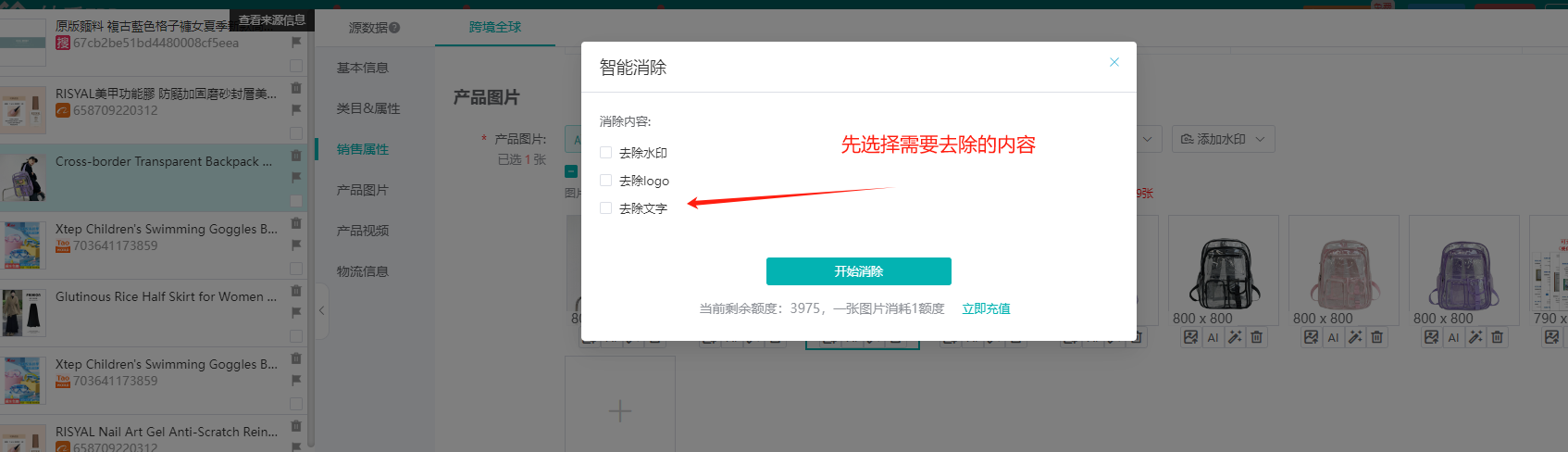Check the 去除logo option

point(605,181)
